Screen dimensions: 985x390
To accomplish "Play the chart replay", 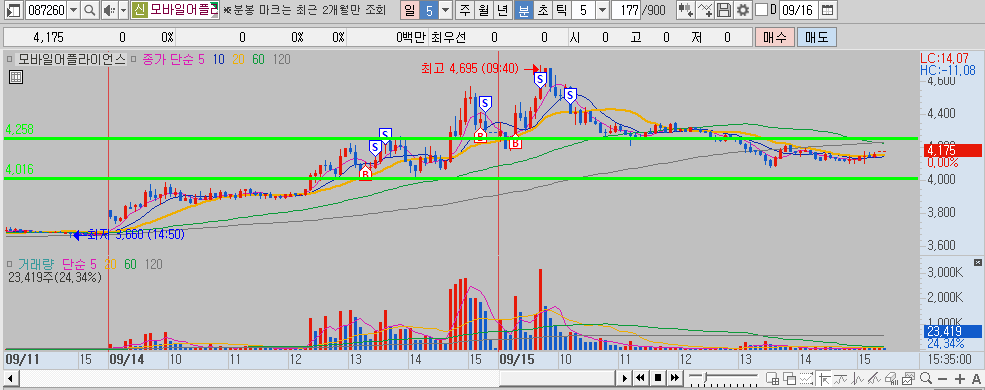I will pyautogui.click(x=624, y=378).
